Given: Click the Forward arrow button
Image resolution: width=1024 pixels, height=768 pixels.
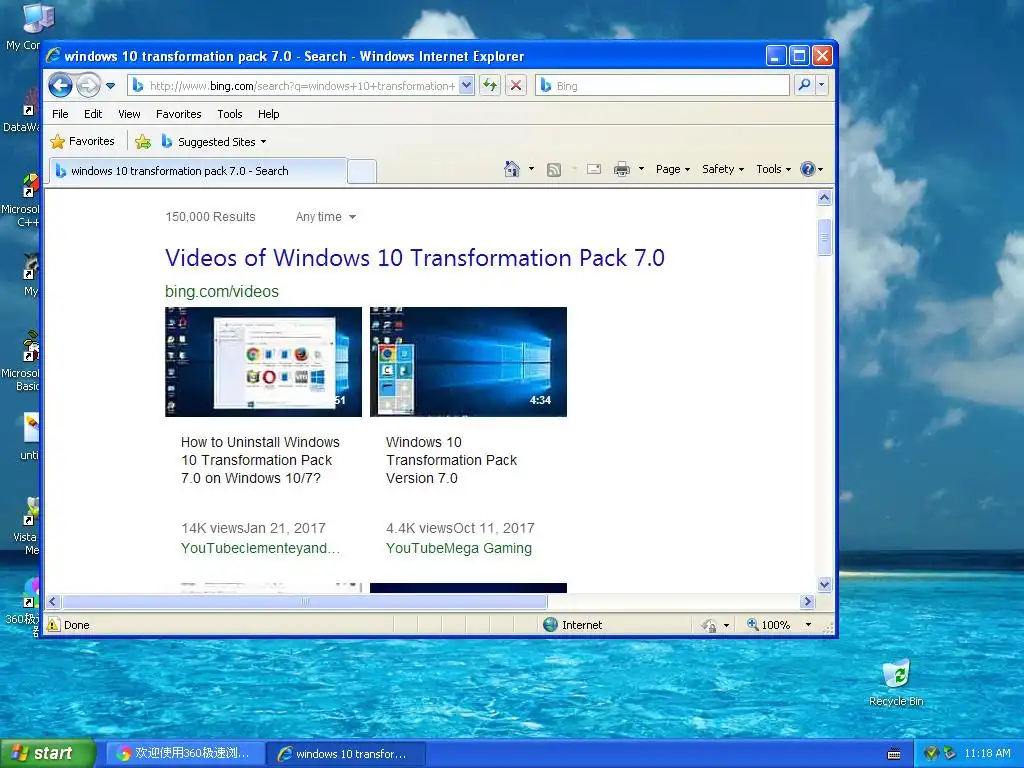Looking at the screenshot, I should coord(88,85).
